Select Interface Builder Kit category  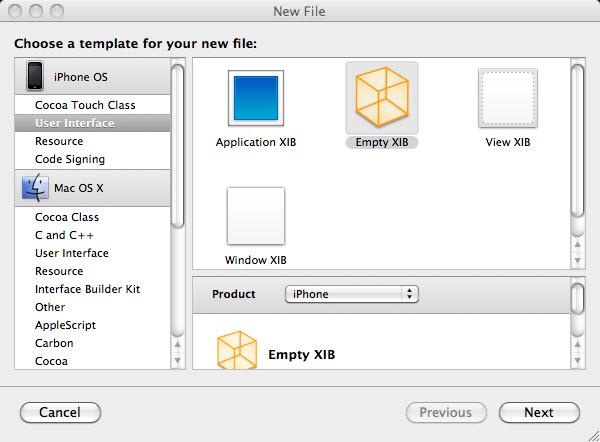(x=93, y=289)
